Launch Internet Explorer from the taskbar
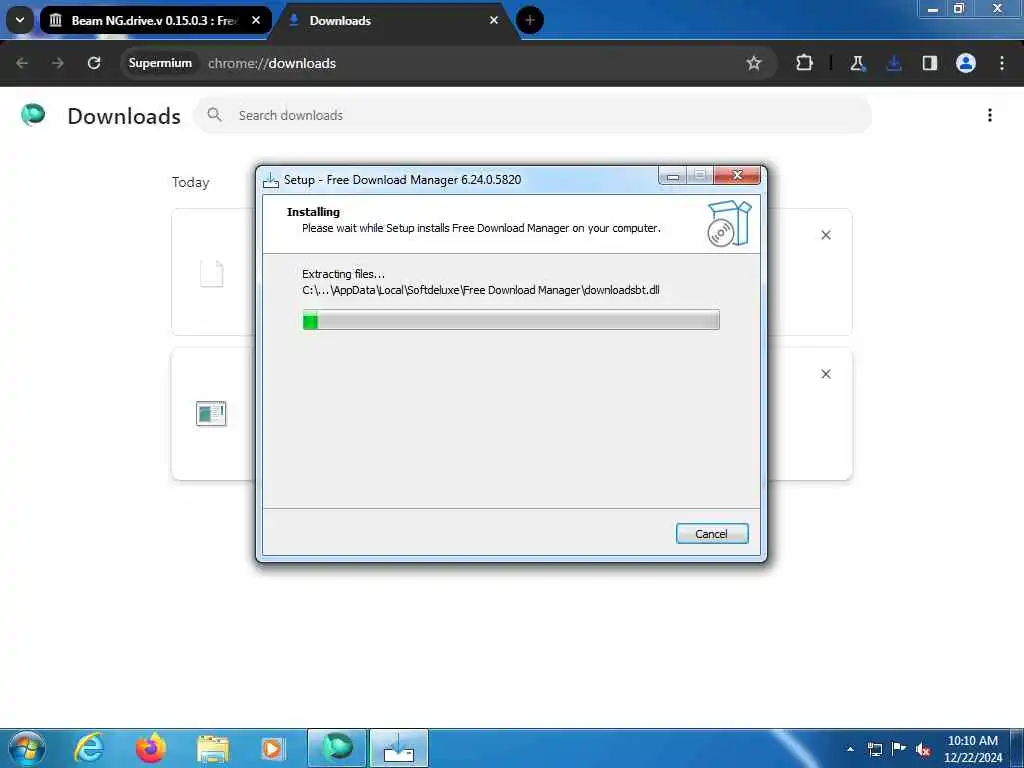 pos(89,748)
